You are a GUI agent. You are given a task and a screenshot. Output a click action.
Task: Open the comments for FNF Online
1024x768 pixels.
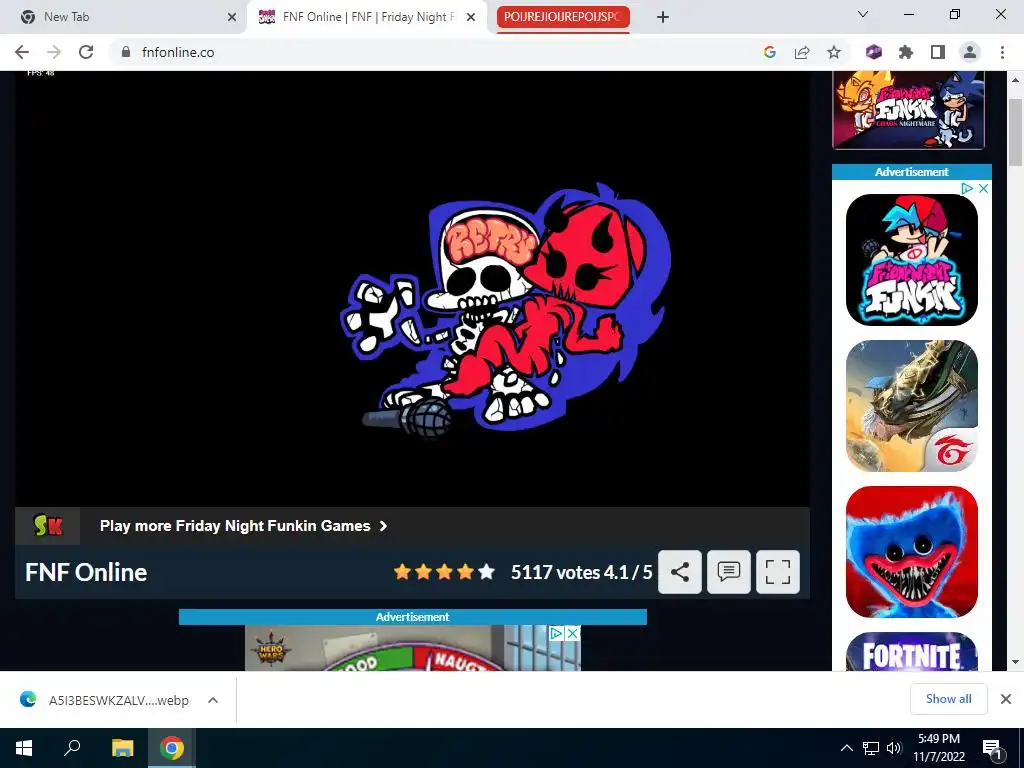(x=729, y=572)
